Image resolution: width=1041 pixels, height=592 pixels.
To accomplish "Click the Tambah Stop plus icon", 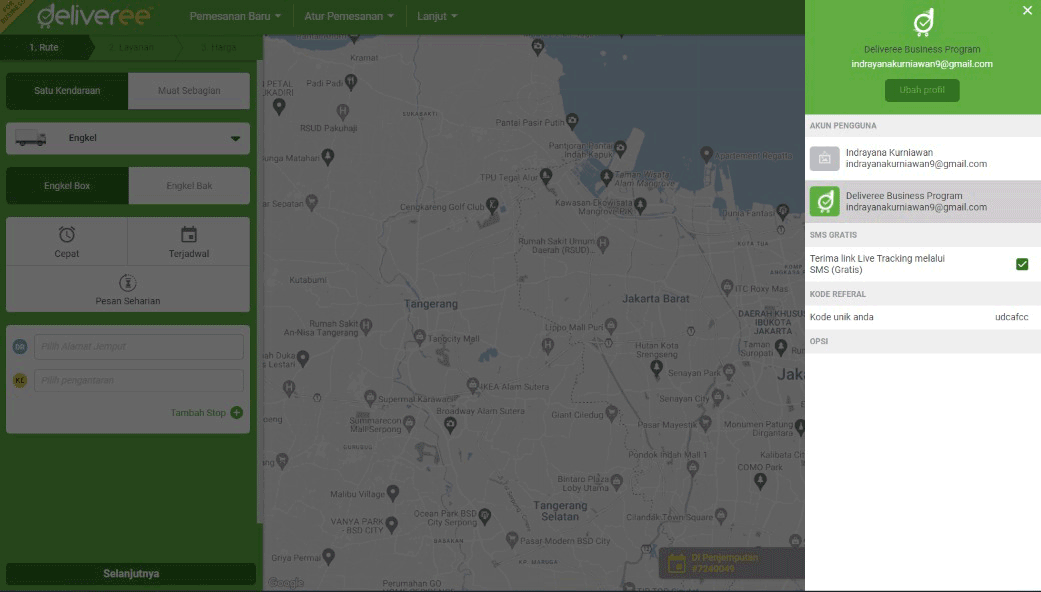I will [236, 413].
